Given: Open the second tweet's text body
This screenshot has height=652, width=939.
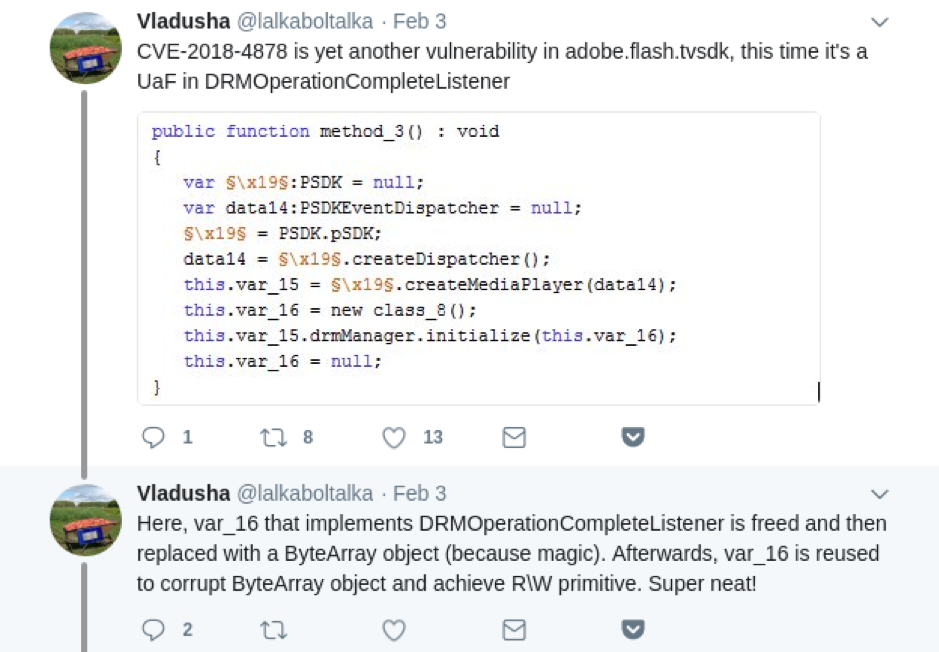Looking at the screenshot, I should tap(511, 553).
